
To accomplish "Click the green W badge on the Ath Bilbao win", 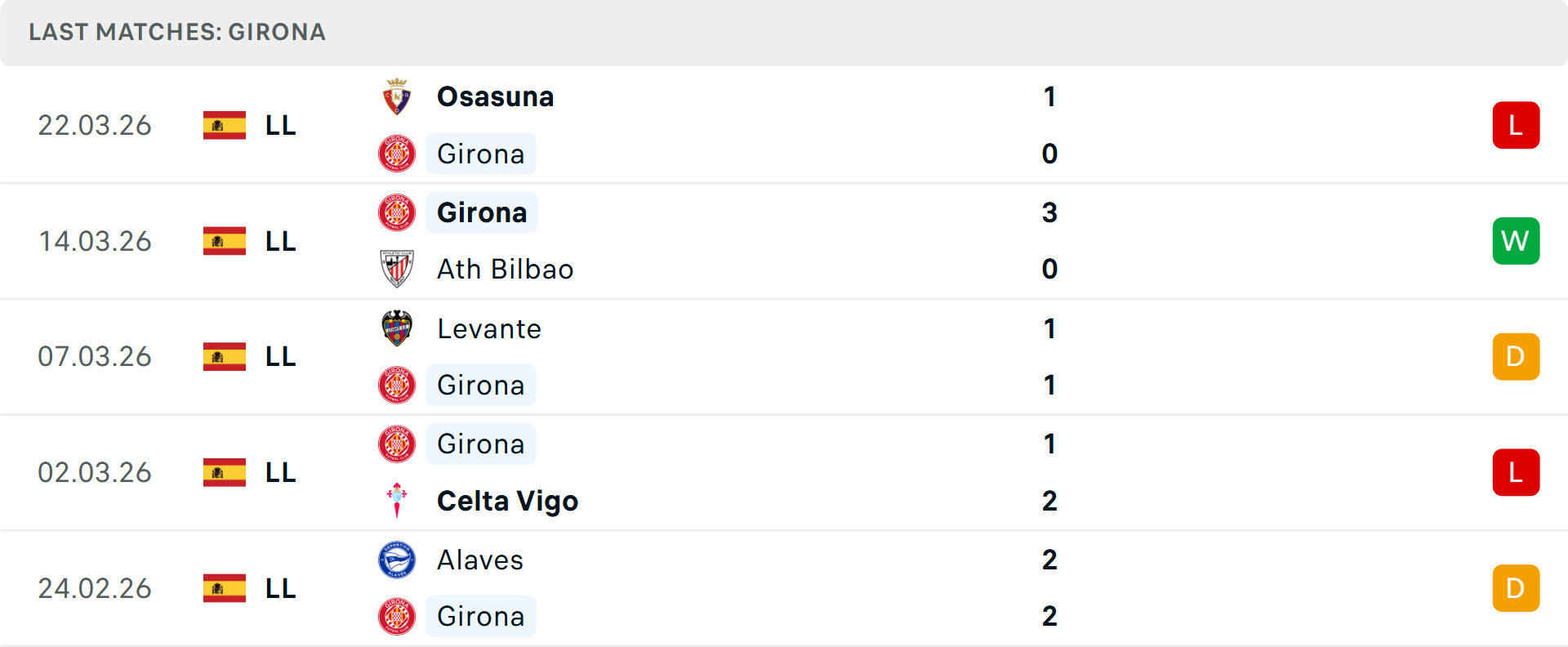I will (x=1516, y=241).
